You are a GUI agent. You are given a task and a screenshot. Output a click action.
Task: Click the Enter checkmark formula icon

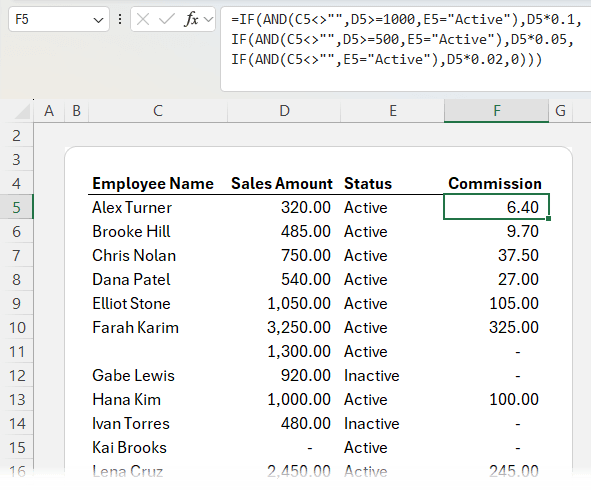point(166,19)
